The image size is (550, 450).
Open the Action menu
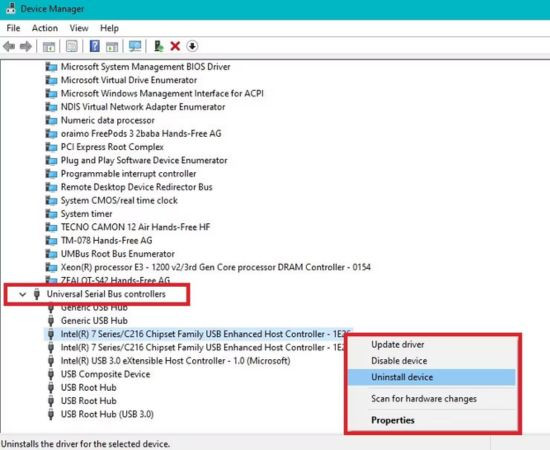pyautogui.click(x=45, y=28)
